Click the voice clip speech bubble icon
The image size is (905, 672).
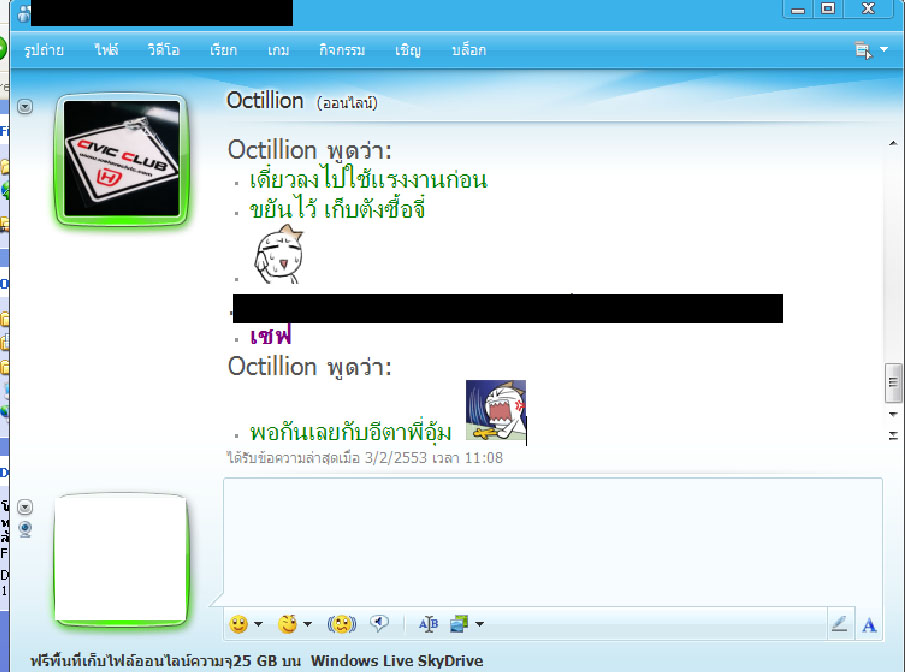click(x=379, y=624)
